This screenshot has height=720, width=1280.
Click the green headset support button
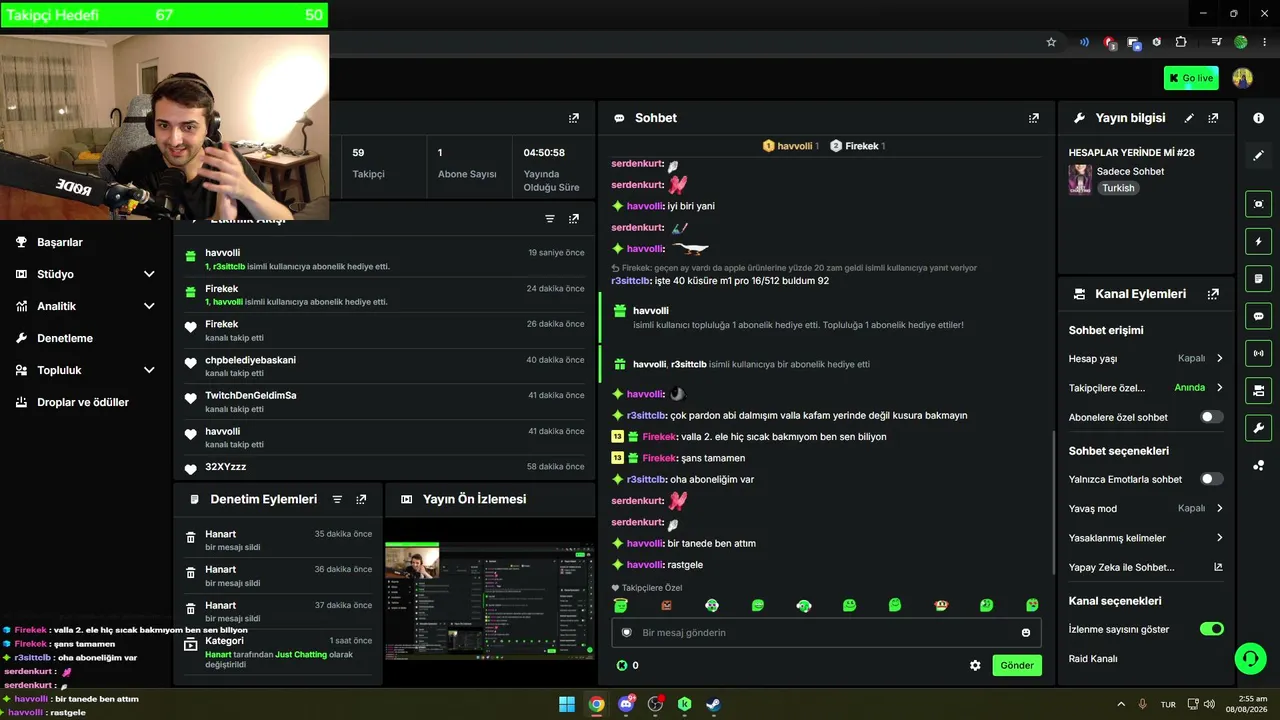pyautogui.click(x=1250, y=658)
